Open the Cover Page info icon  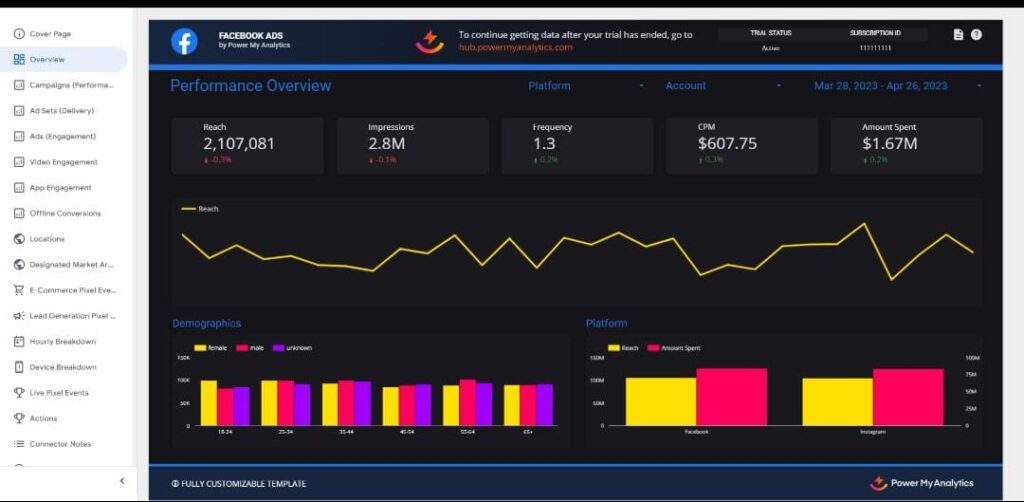(x=19, y=33)
